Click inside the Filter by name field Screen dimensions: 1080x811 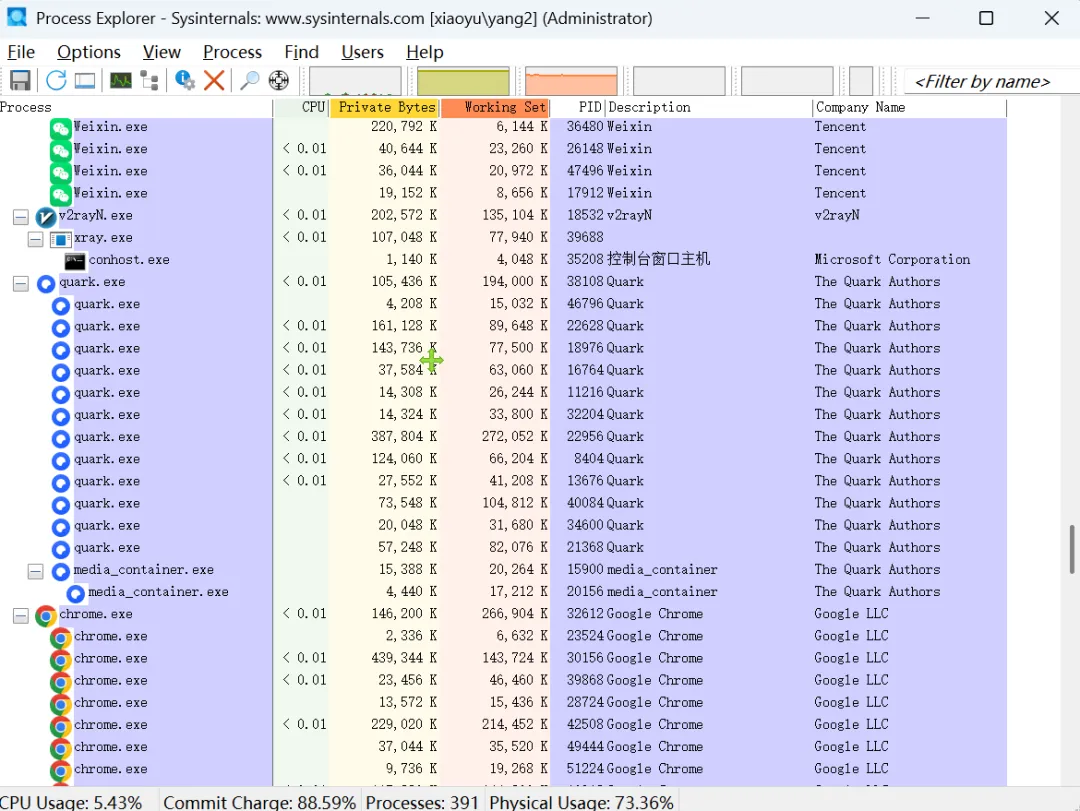pos(990,81)
